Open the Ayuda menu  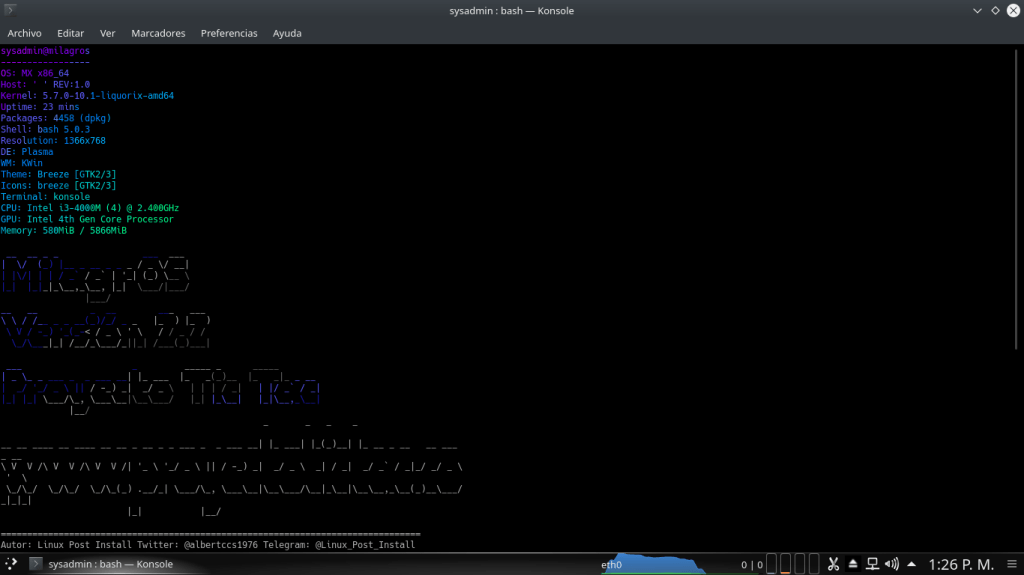pos(287,33)
